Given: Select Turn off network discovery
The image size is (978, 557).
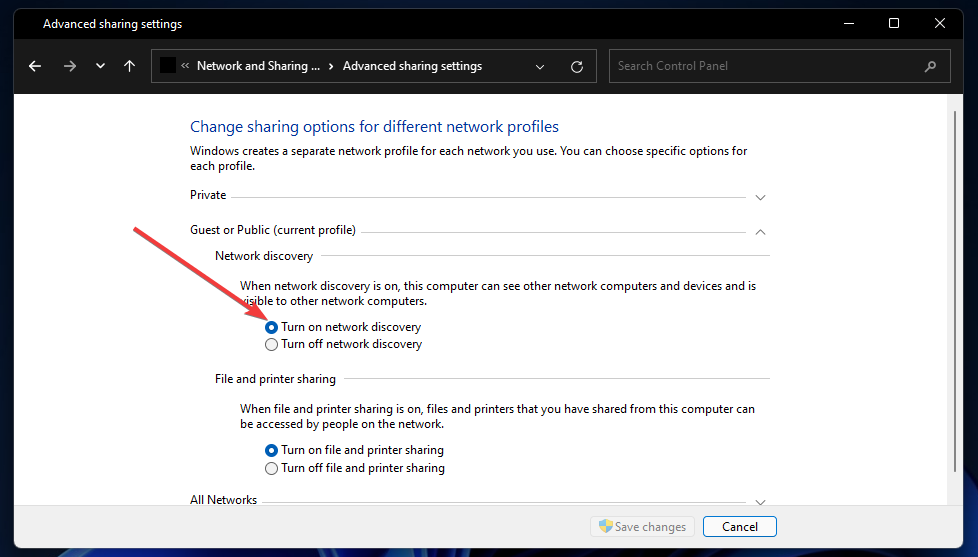Looking at the screenshot, I should coord(271,344).
